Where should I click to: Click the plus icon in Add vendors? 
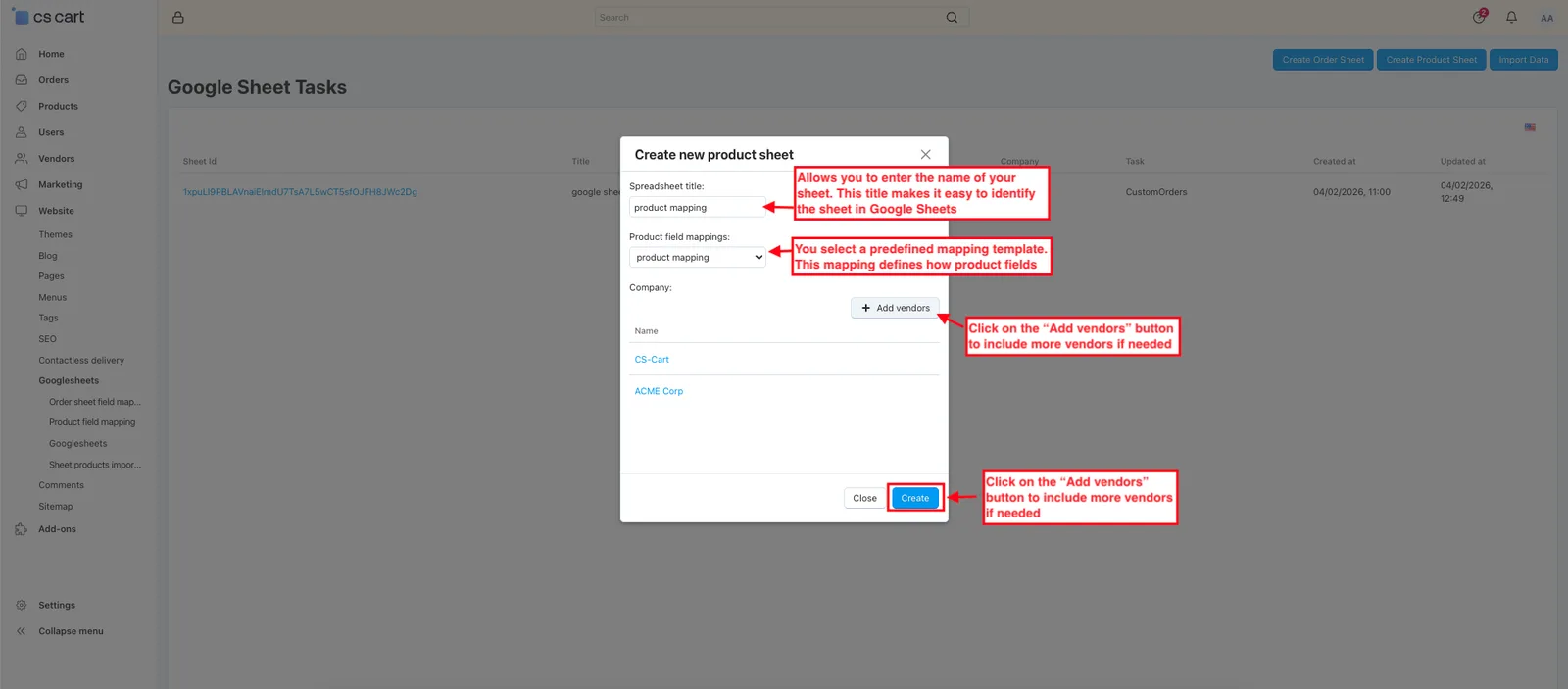pos(866,308)
